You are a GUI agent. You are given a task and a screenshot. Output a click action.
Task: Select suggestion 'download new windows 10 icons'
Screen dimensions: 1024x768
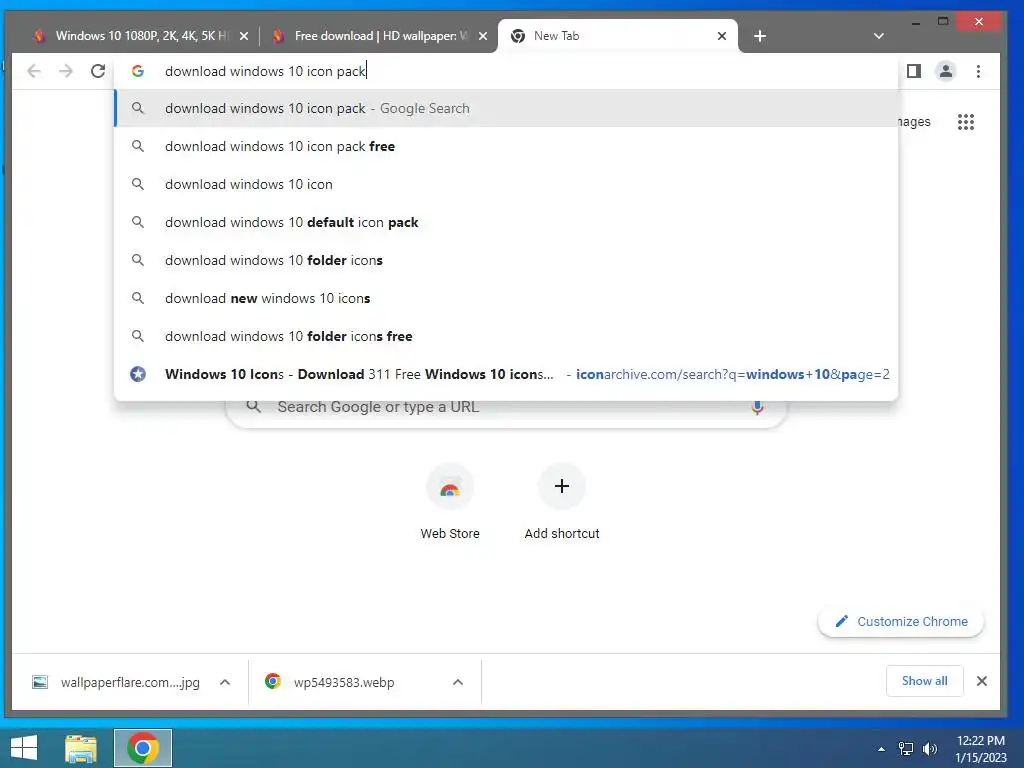(x=506, y=298)
